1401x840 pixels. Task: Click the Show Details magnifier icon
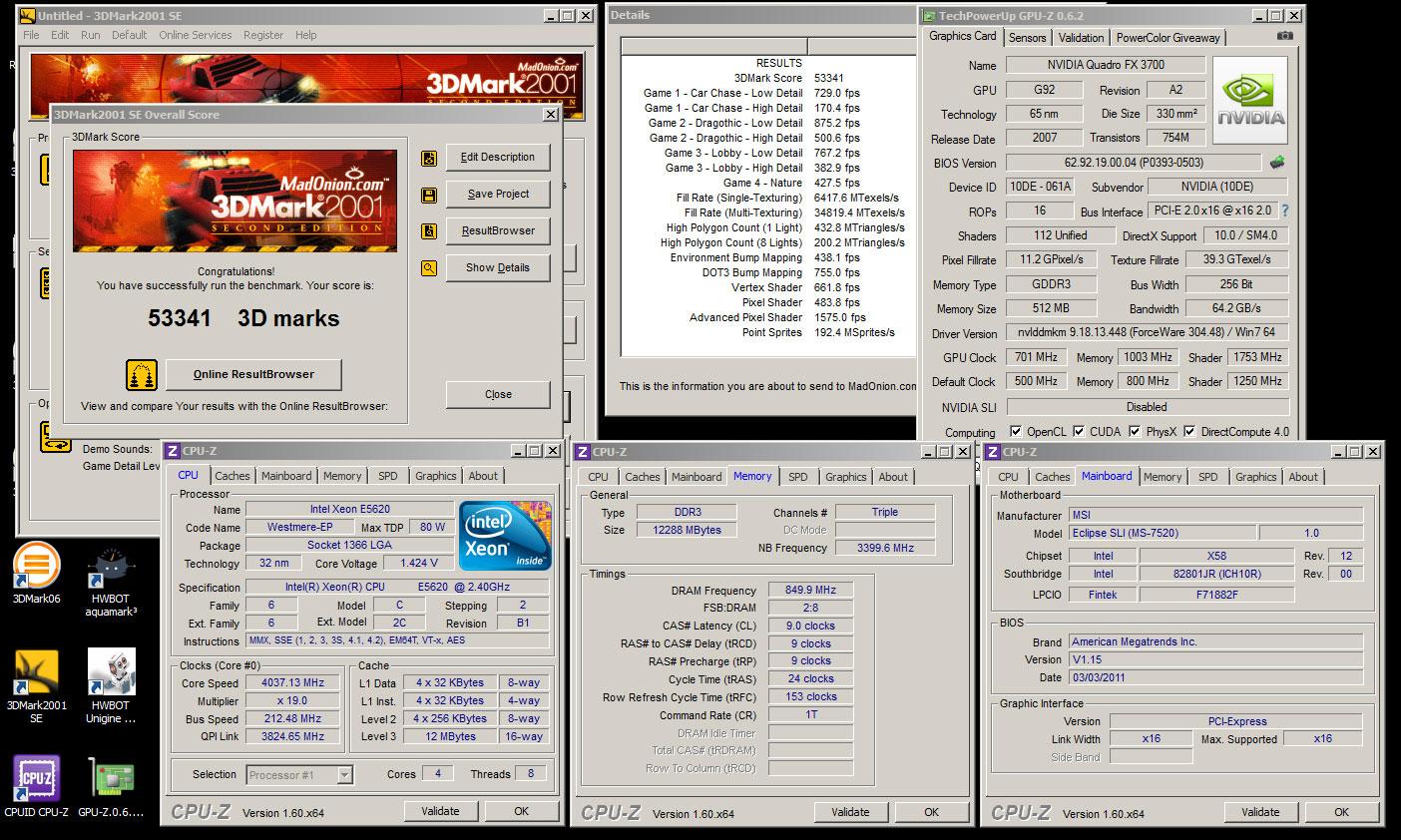(x=429, y=268)
